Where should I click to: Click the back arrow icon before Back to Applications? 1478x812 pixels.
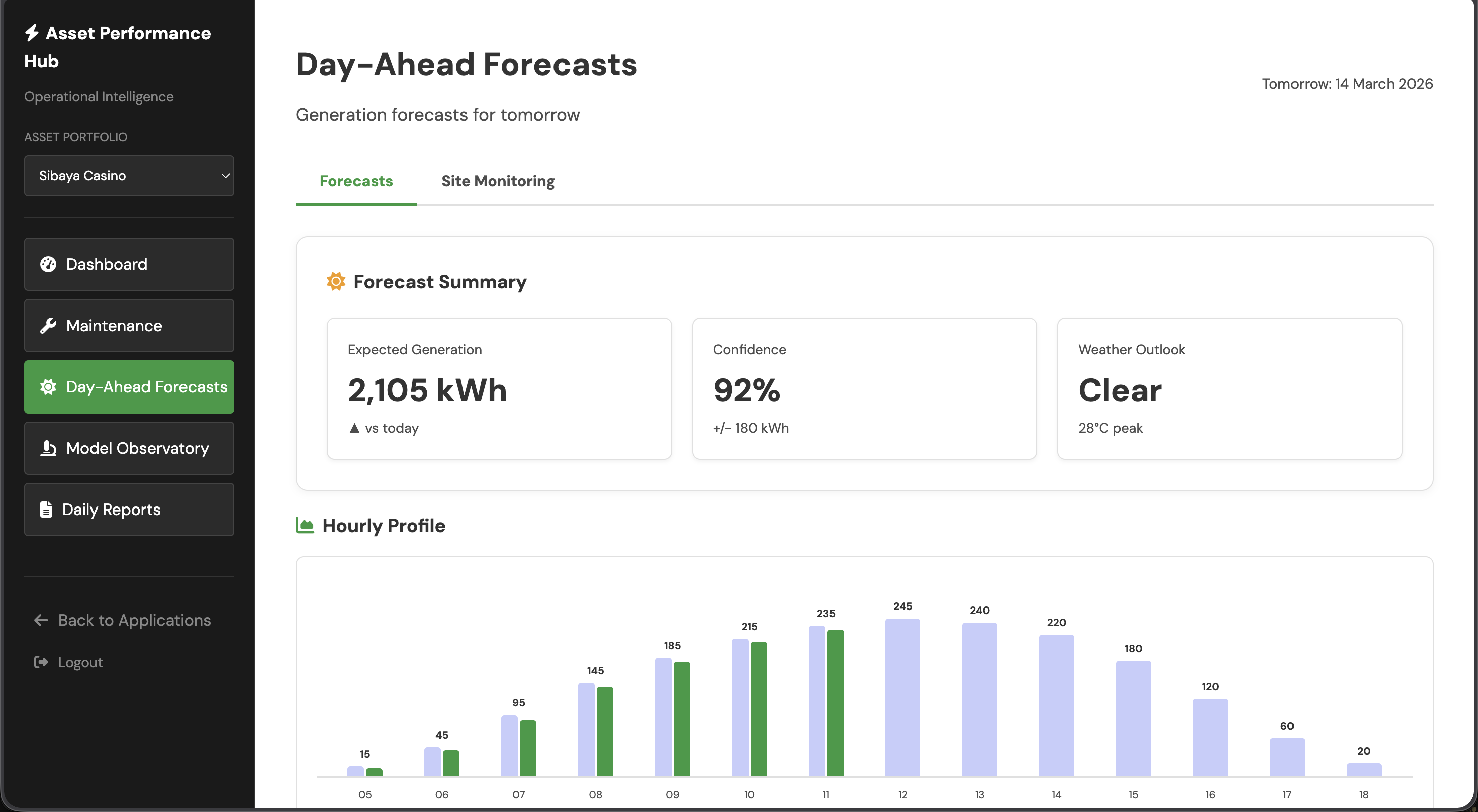coord(40,620)
